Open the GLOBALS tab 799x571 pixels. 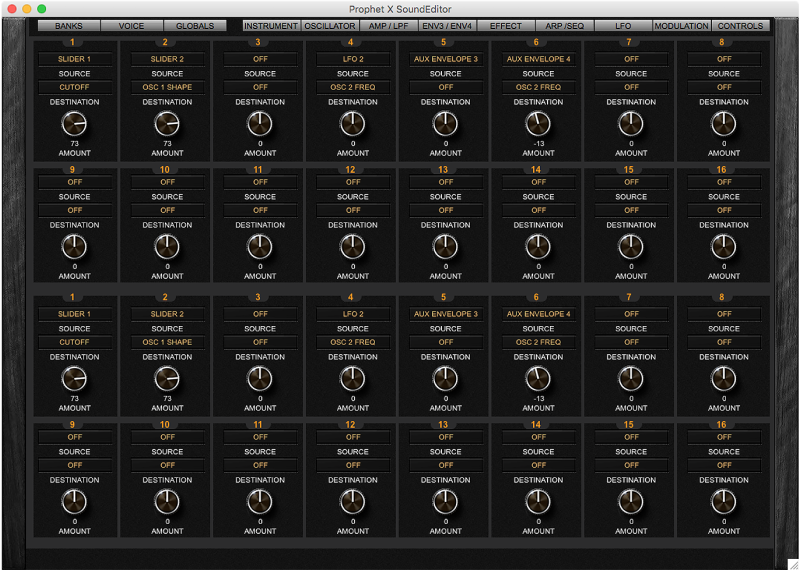coord(195,26)
